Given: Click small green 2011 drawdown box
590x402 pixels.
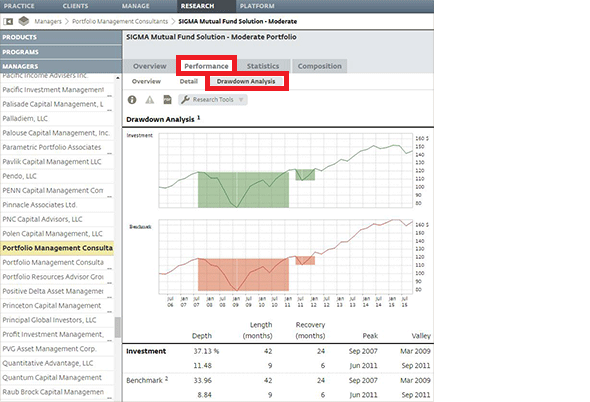Looking at the screenshot, I should click(x=305, y=175).
